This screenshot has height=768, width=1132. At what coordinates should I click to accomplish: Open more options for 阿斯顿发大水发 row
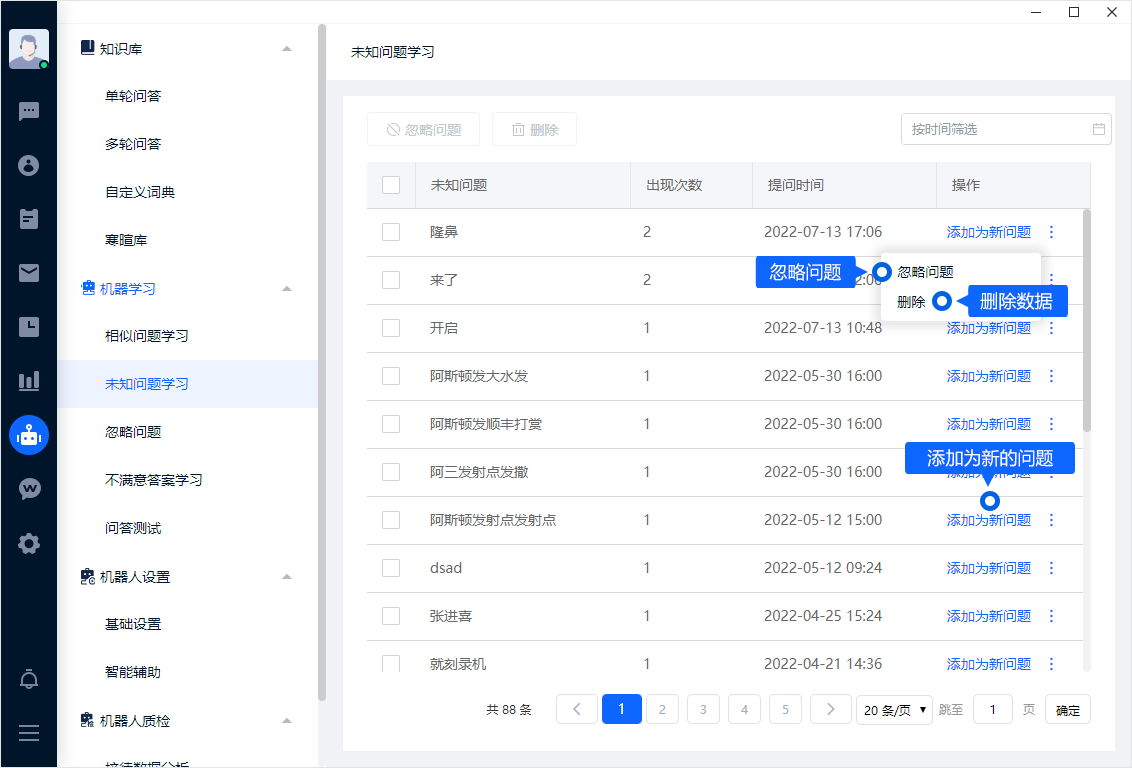point(1051,376)
